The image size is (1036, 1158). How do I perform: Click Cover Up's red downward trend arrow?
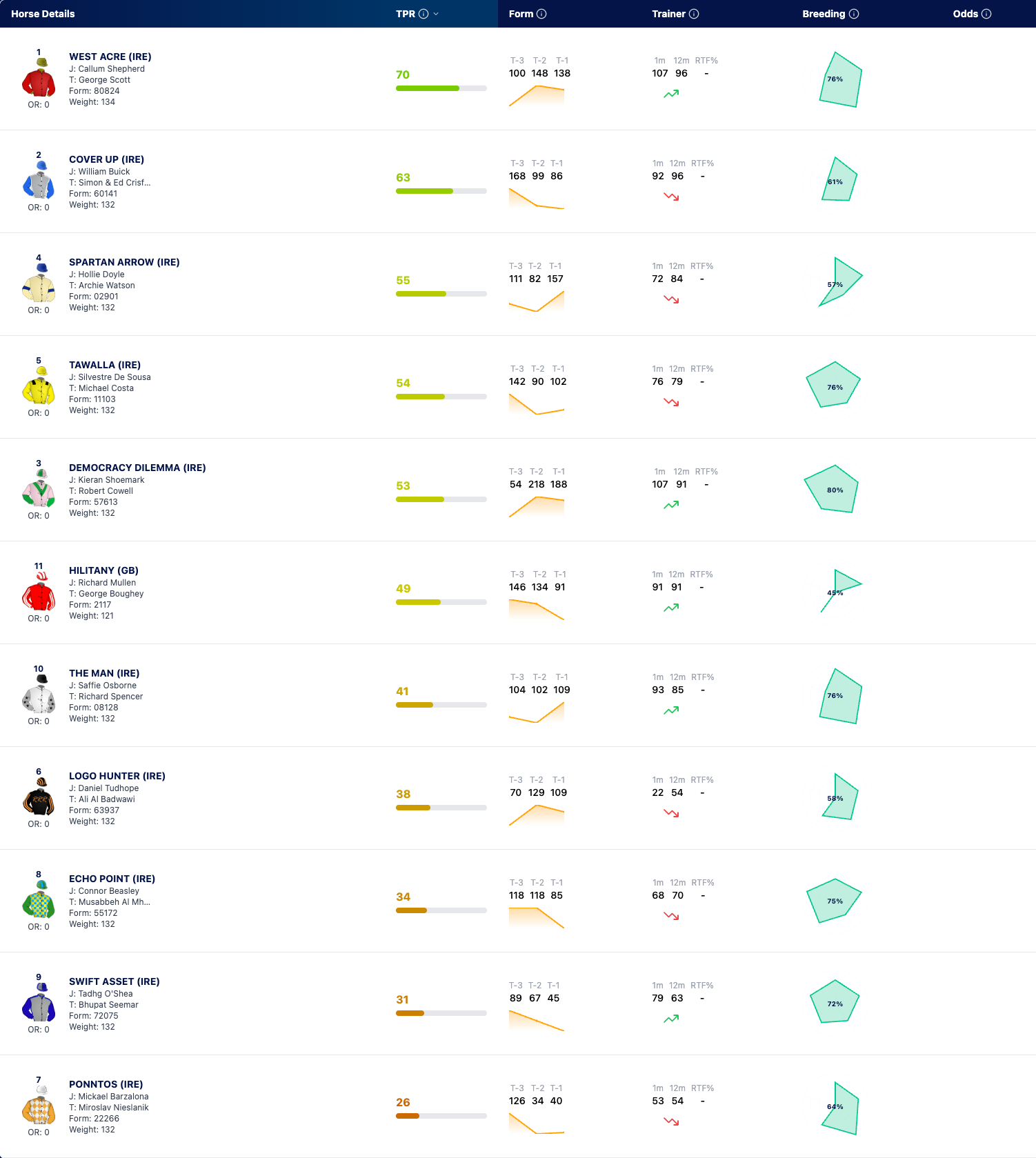(671, 197)
